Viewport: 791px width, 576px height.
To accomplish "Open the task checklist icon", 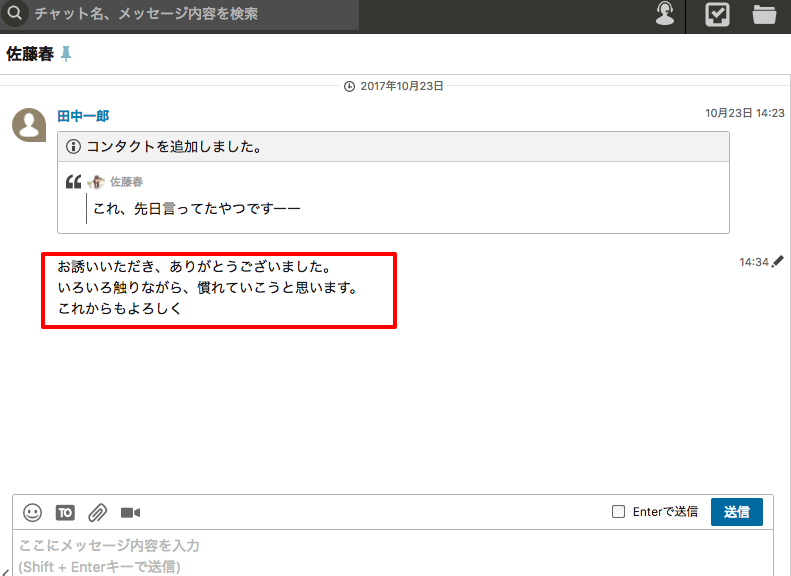I will 717,14.
